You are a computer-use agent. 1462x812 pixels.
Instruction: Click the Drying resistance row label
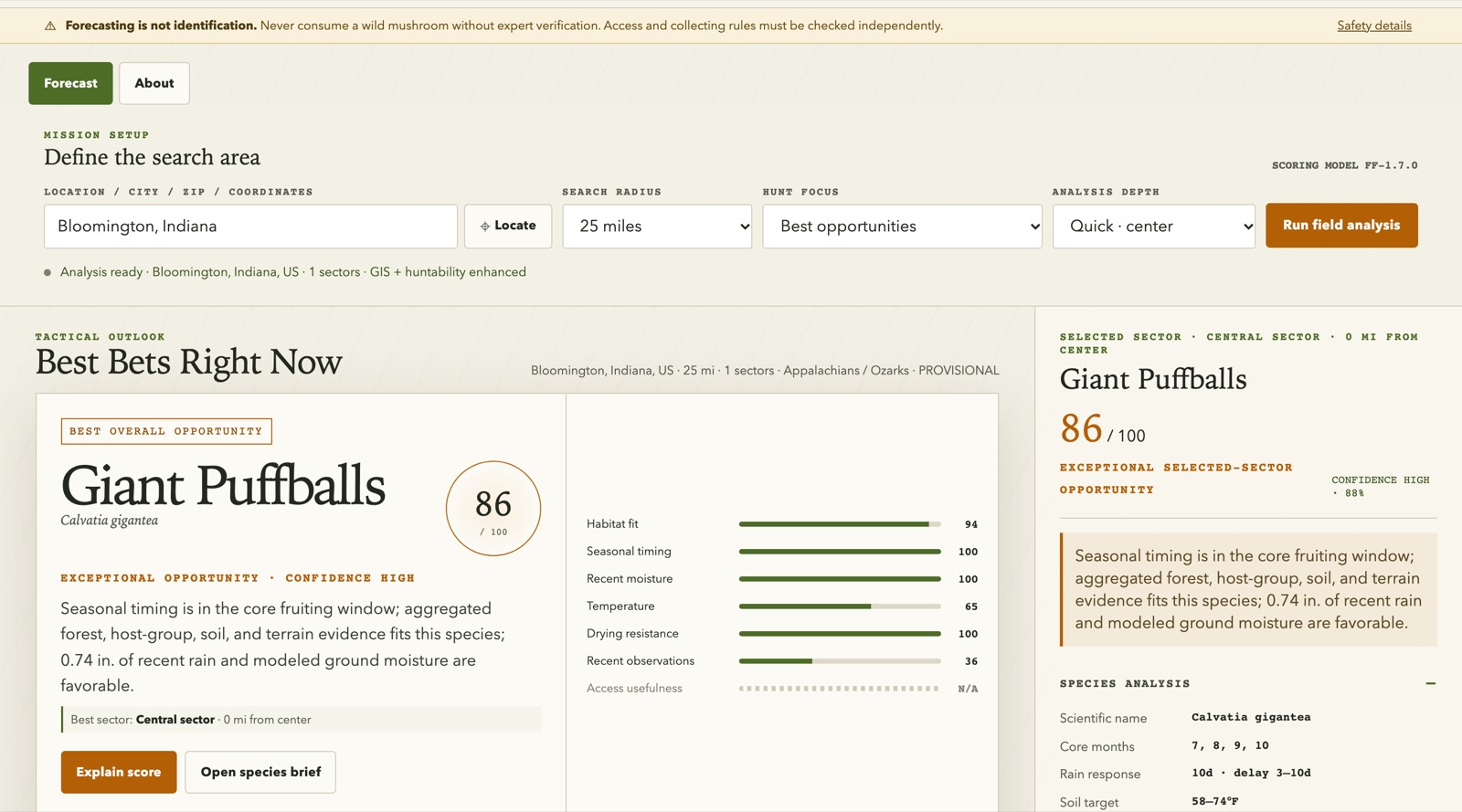point(632,634)
